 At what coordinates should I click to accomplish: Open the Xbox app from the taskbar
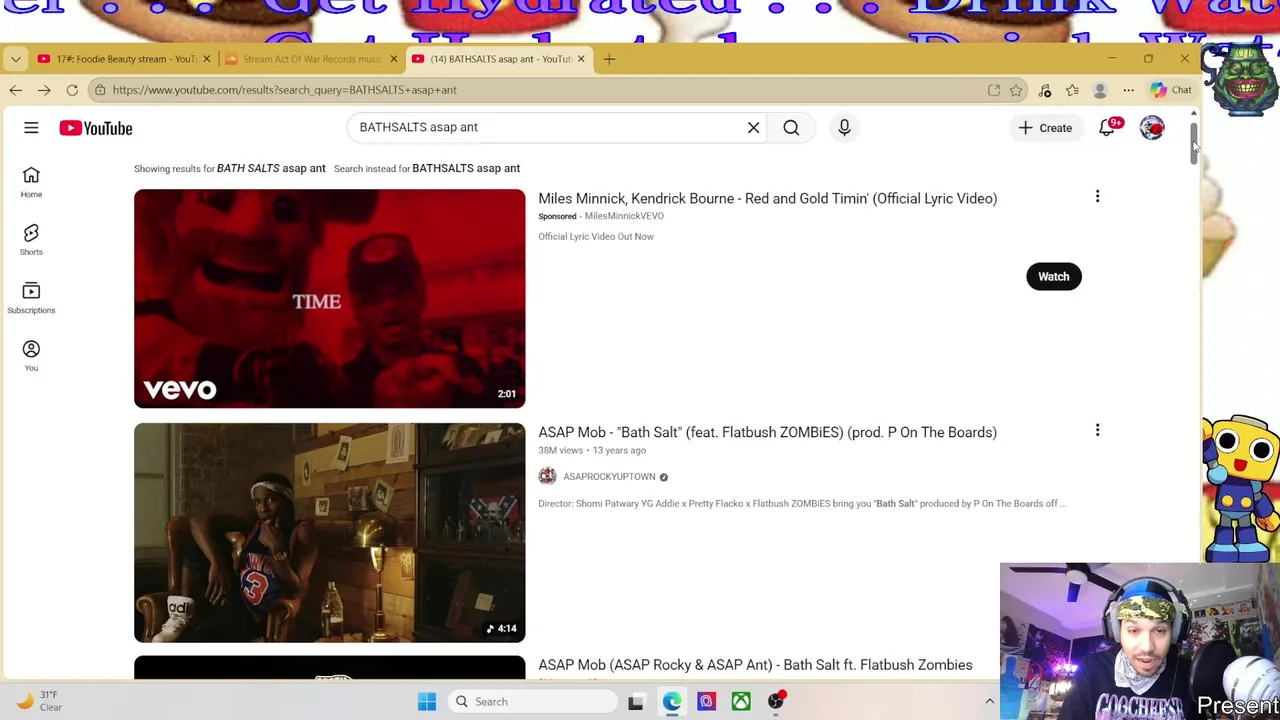tap(741, 702)
